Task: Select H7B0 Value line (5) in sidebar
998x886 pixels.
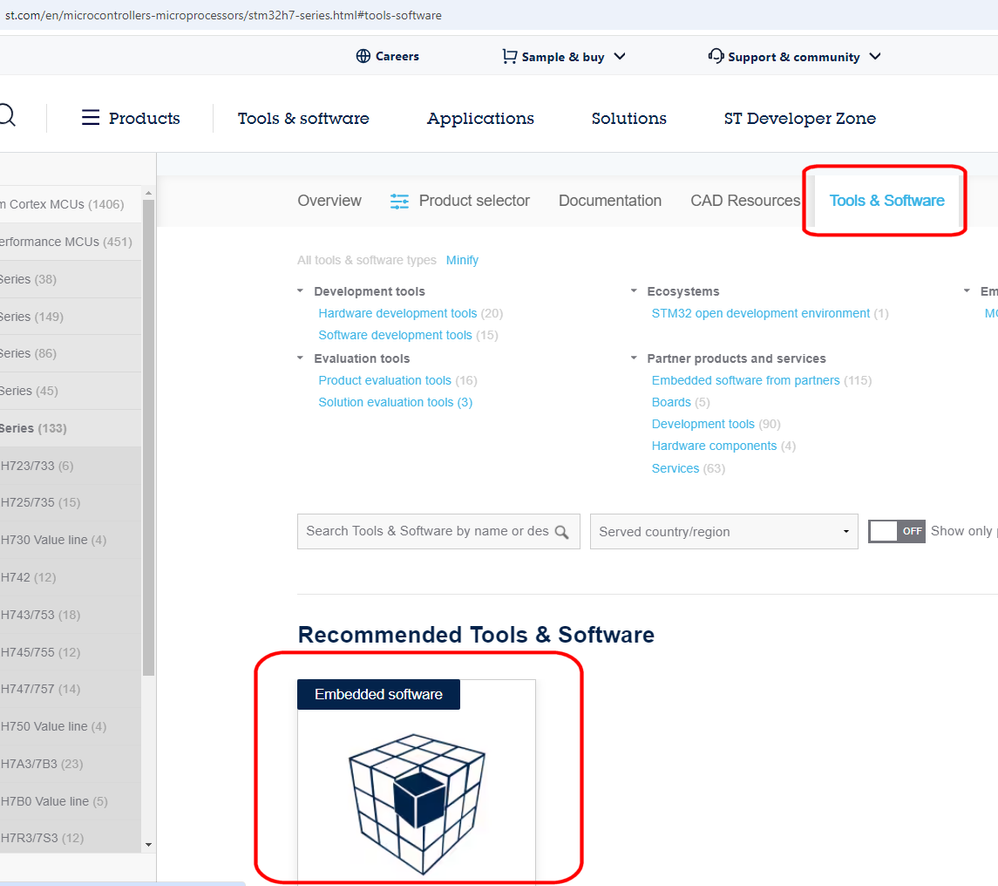Action: point(71,801)
